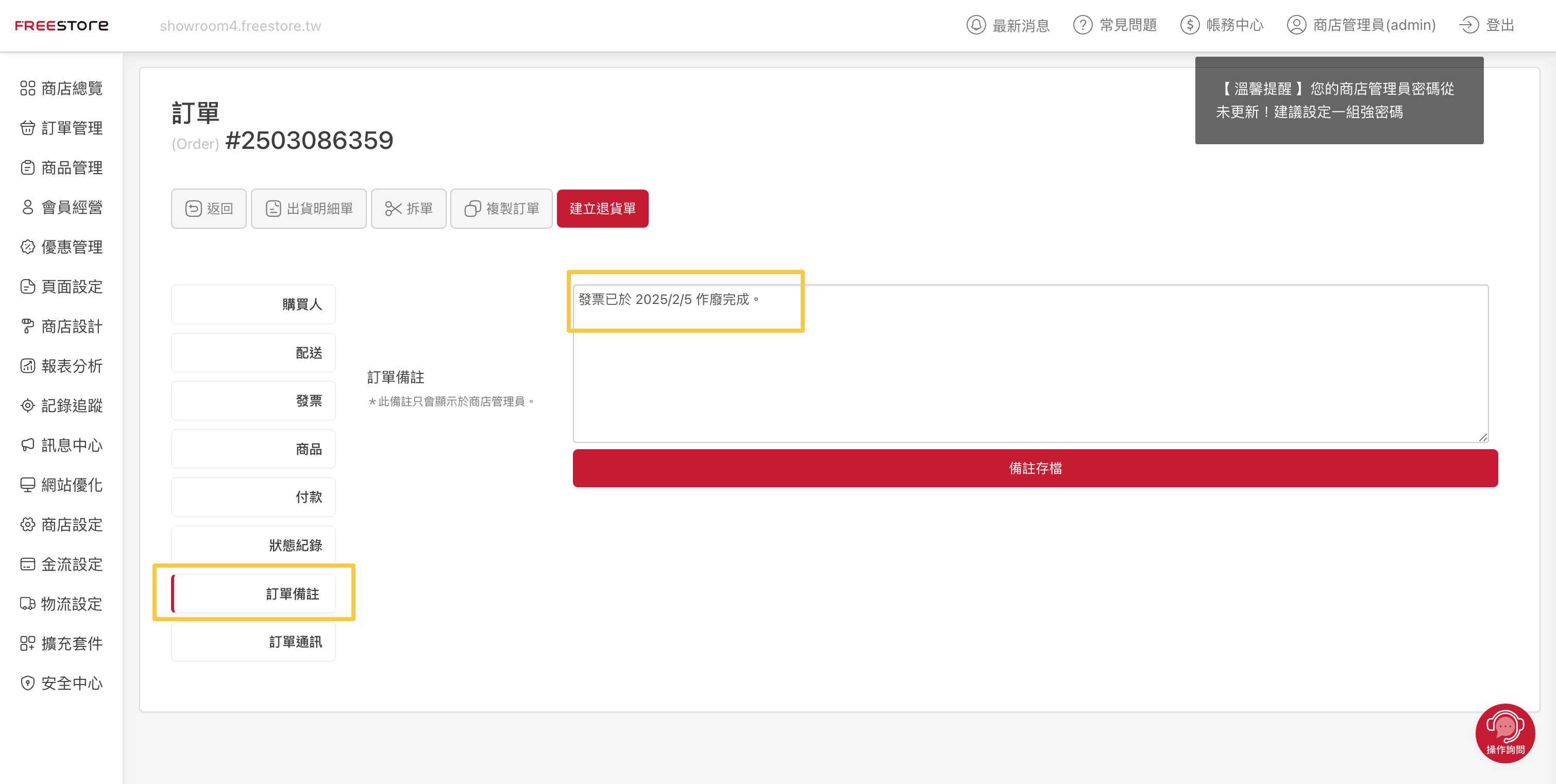Screen dimensions: 1556x784
Task: Switch to the 購買人 section tab
Action: 253,304
